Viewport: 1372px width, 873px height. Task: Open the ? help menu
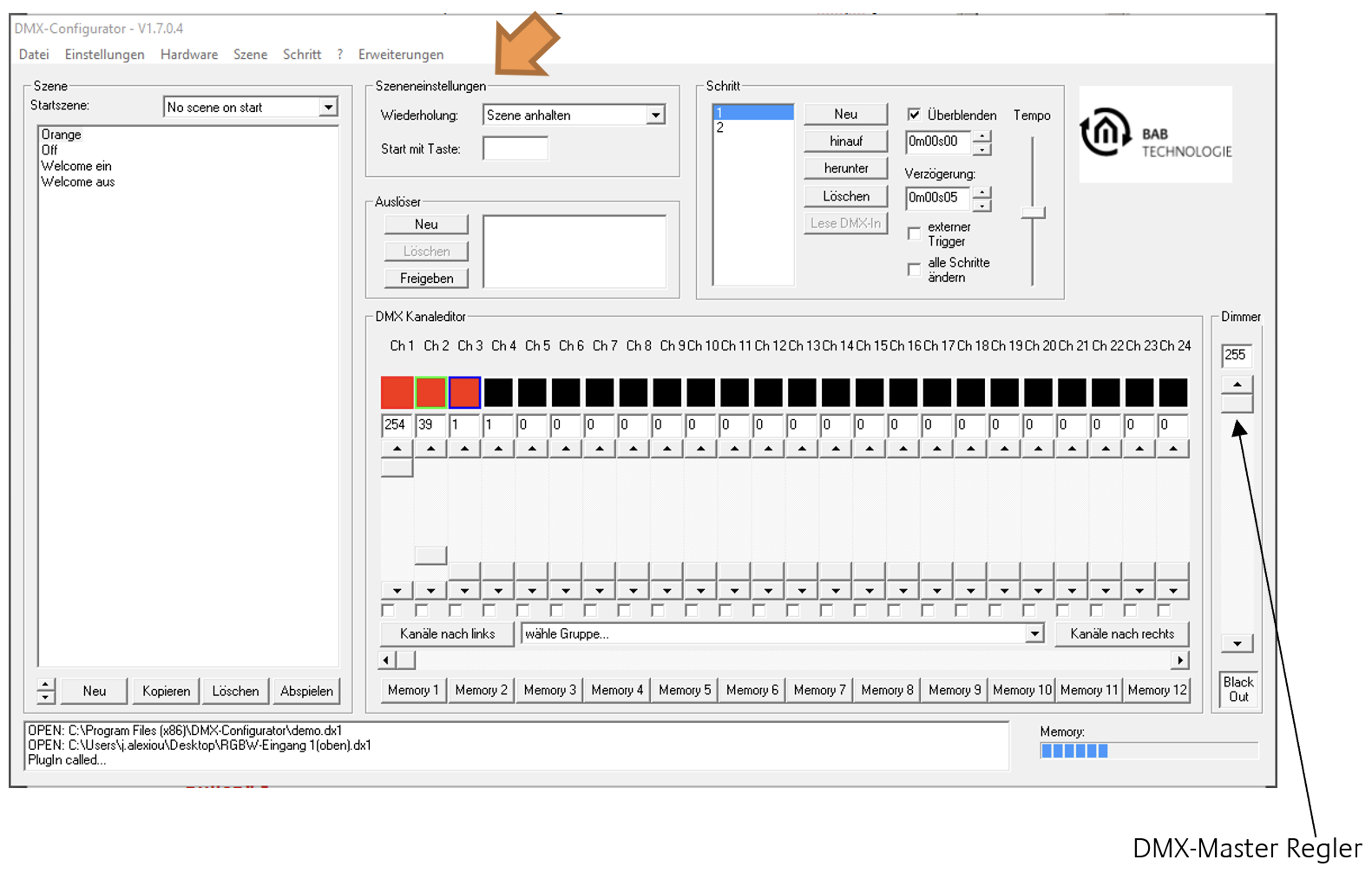tap(340, 54)
